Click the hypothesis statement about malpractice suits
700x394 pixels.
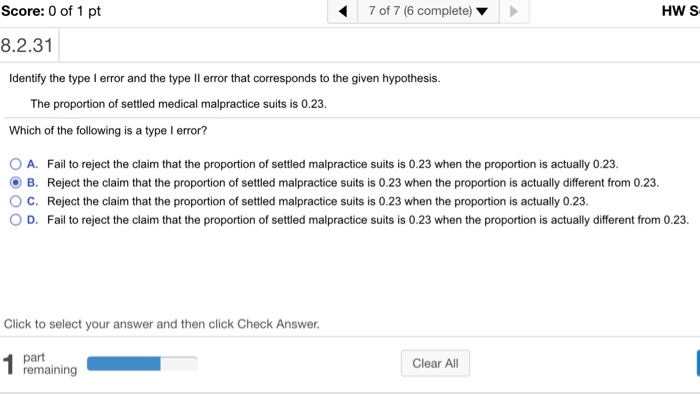(179, 104)
